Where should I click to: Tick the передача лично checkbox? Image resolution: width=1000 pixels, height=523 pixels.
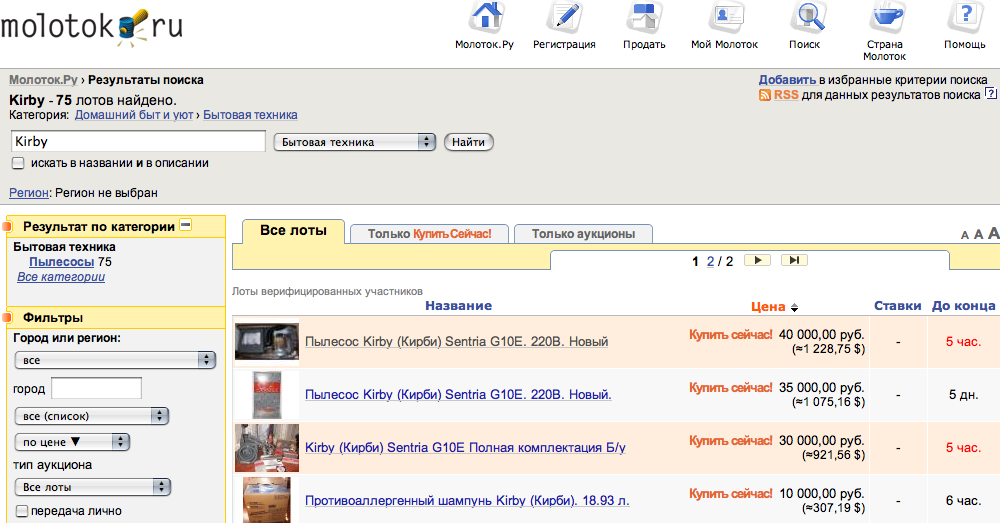point(22,511)
